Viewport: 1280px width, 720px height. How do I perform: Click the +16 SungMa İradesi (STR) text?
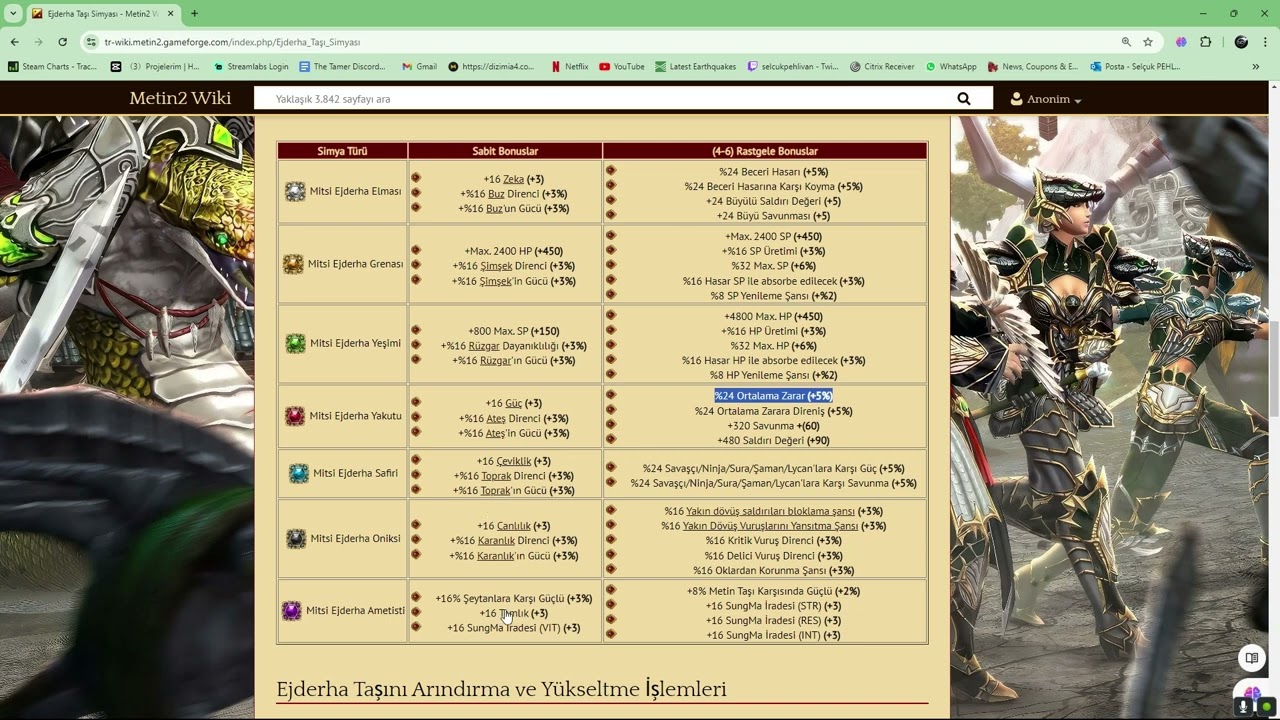(x=773, y=606)
